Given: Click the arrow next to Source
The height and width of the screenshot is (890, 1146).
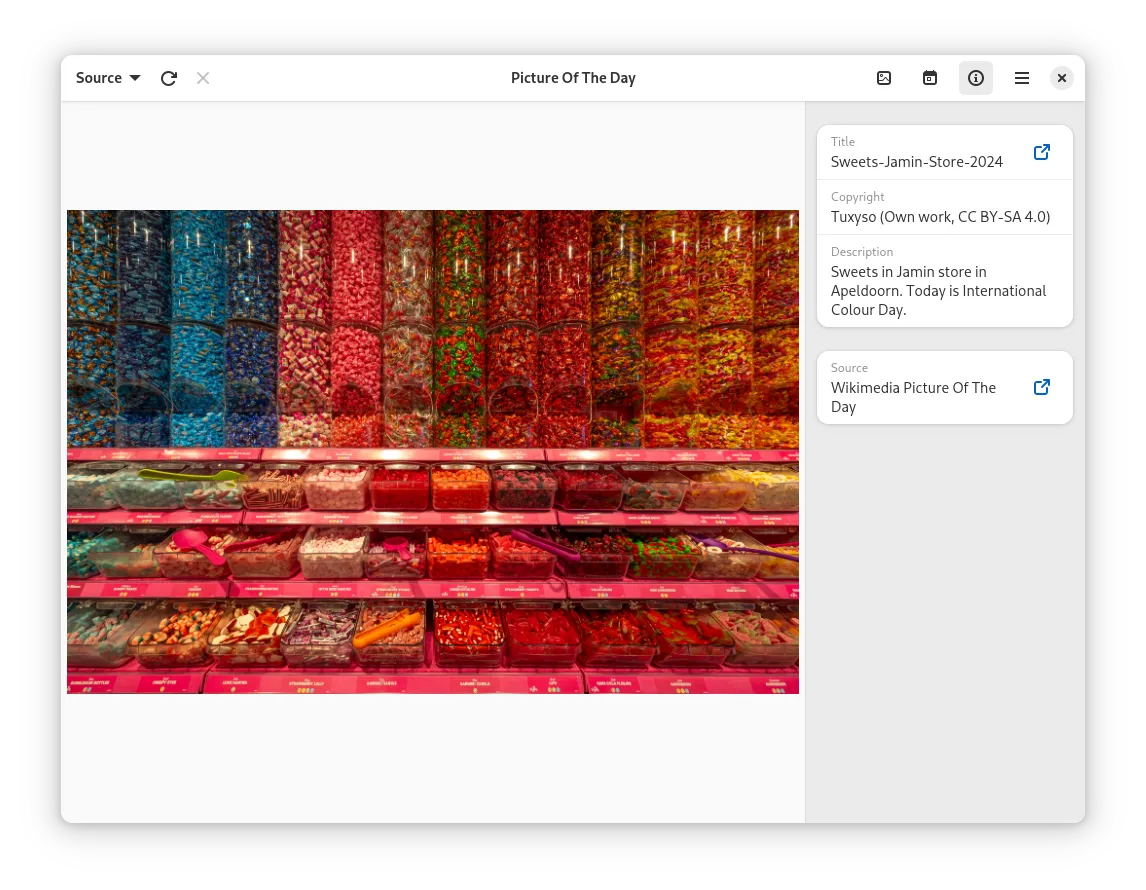Looking at the screenshot, I should tap(135, 78).
